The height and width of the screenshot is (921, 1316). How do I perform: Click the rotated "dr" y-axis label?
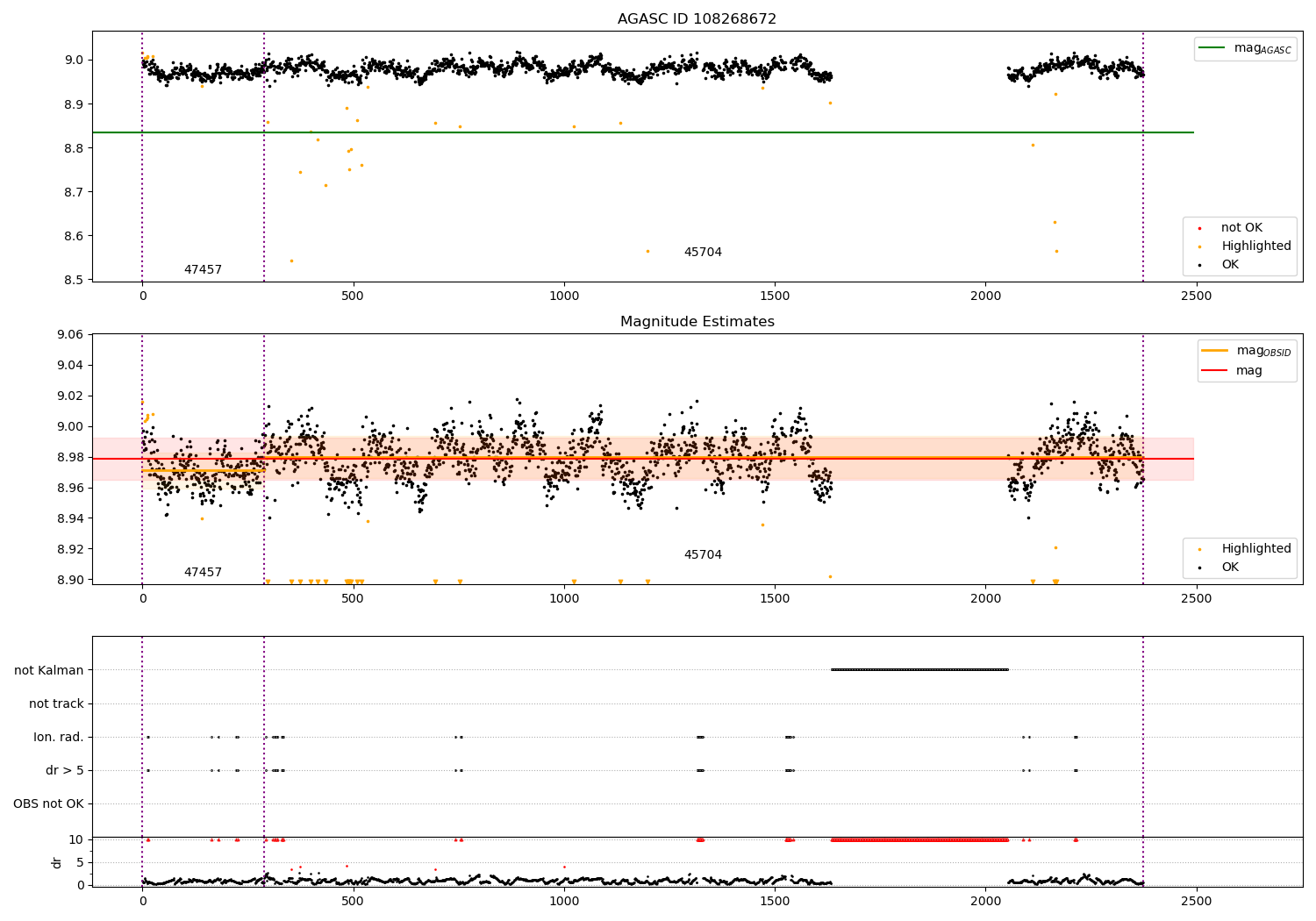pos(56,862)
